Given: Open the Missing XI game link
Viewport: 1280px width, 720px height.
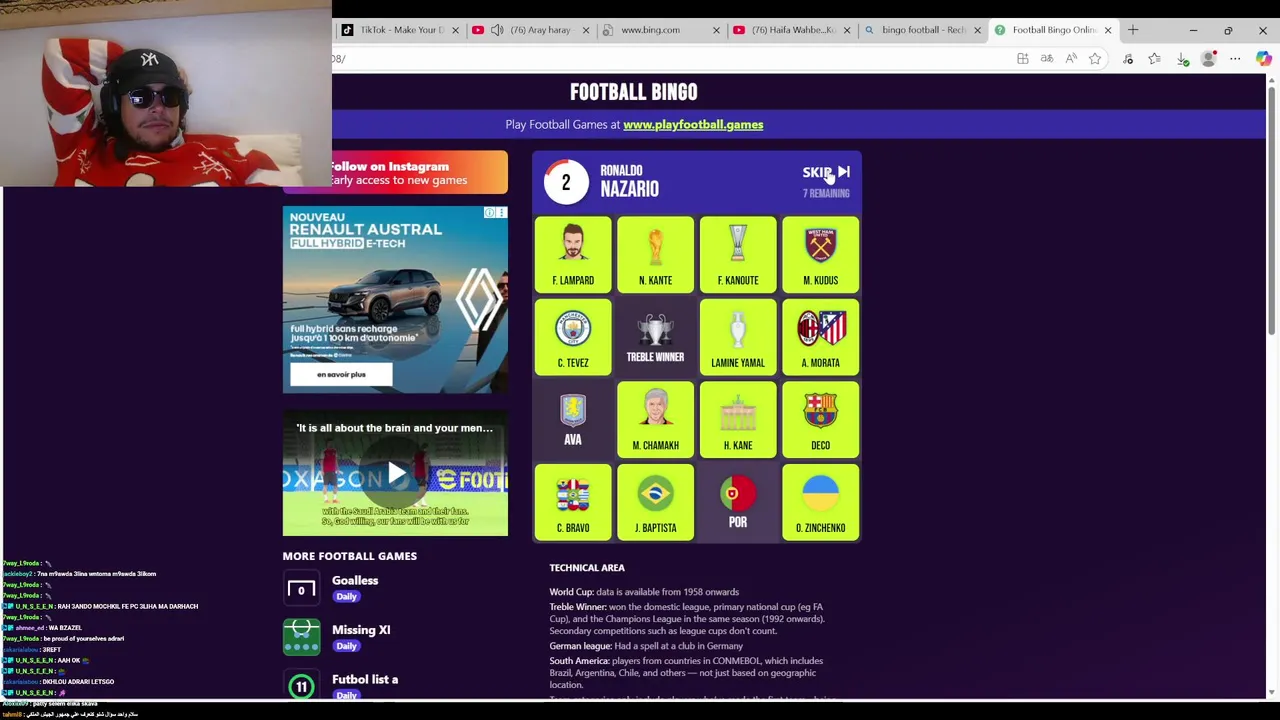Looking at the screenshot, I should click(361, 630).
